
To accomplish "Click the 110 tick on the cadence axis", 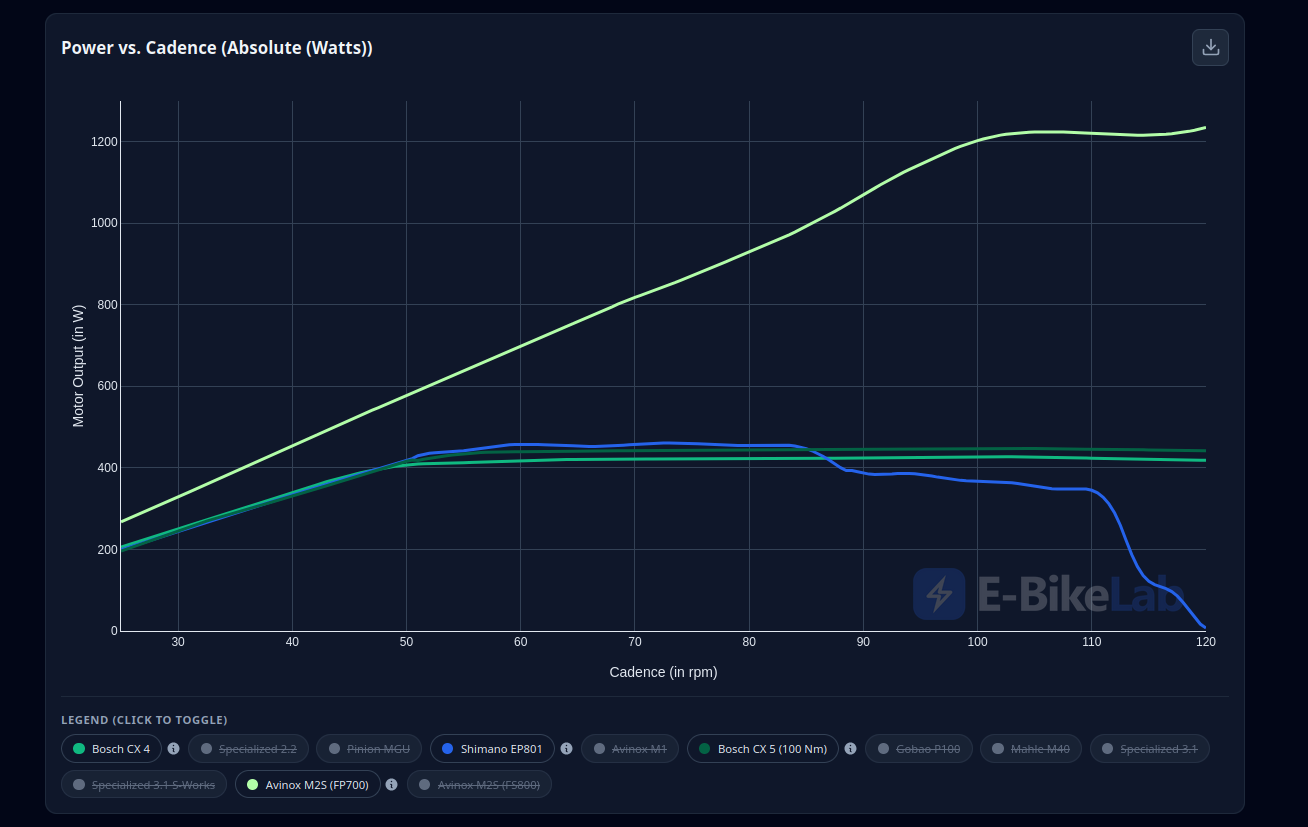I will 1092,642.
